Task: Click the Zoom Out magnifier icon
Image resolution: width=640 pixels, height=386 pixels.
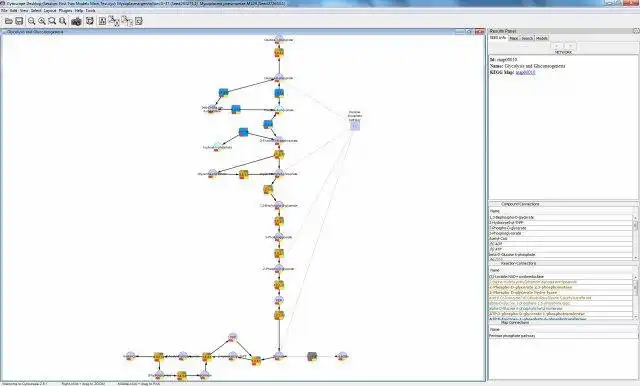Action: (x=31, y=21)
